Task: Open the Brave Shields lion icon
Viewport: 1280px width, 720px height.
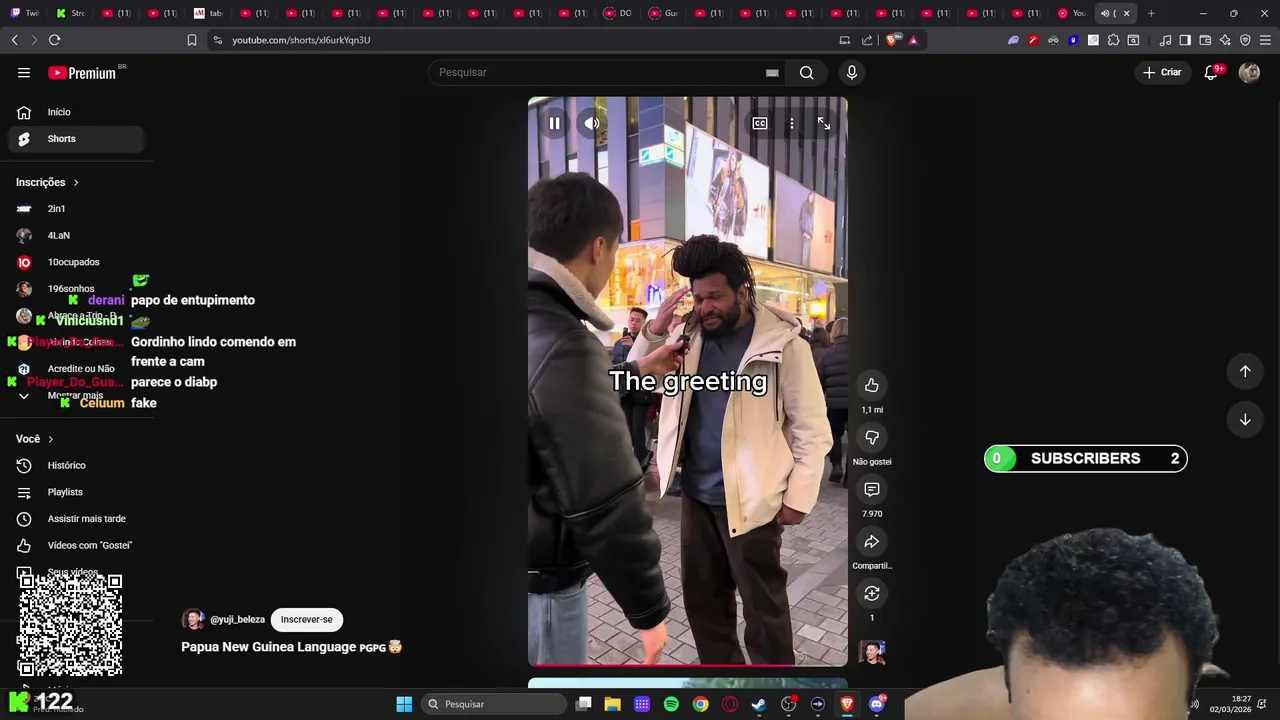Action: 892,40
